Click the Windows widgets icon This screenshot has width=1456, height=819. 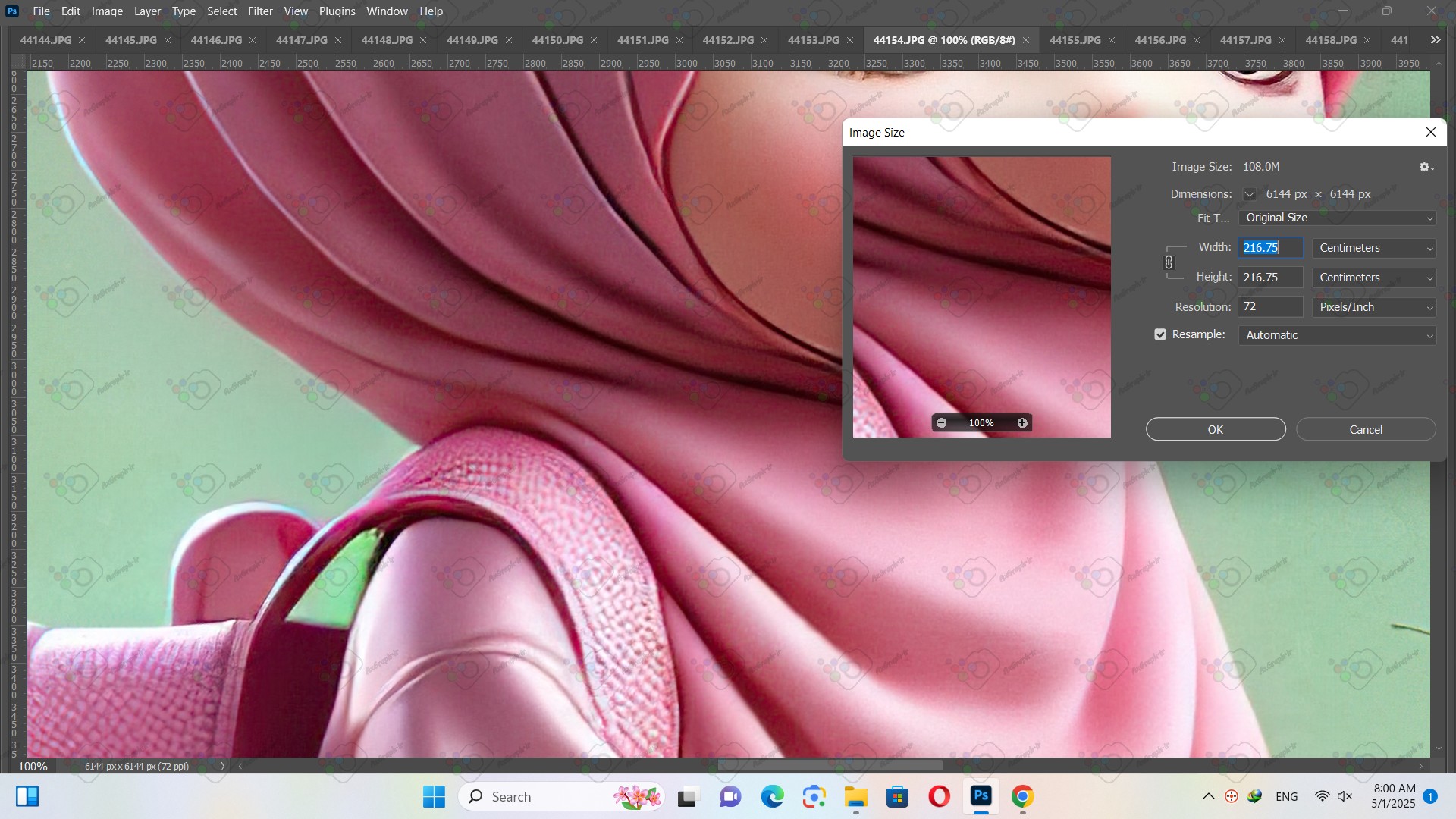(x=27, y=796)
